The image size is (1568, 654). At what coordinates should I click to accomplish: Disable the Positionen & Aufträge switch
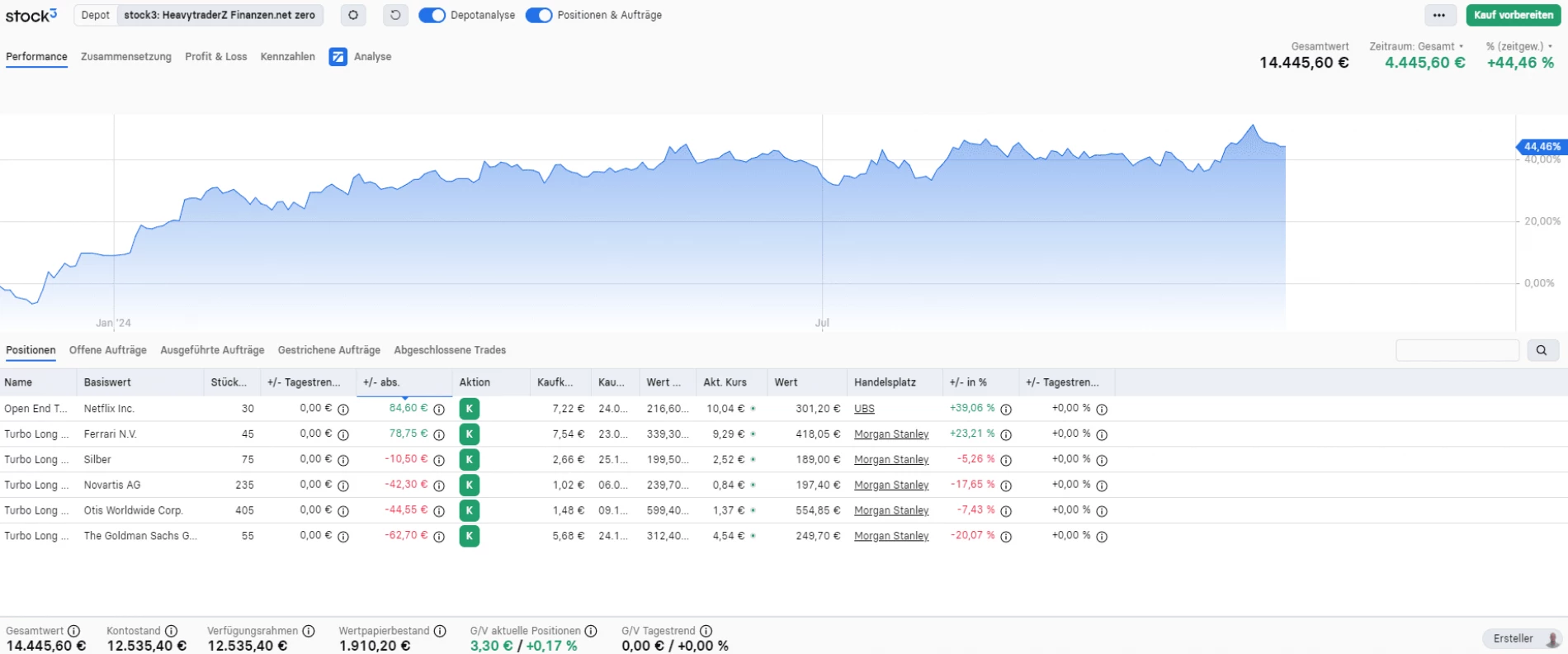click(539, 15)
